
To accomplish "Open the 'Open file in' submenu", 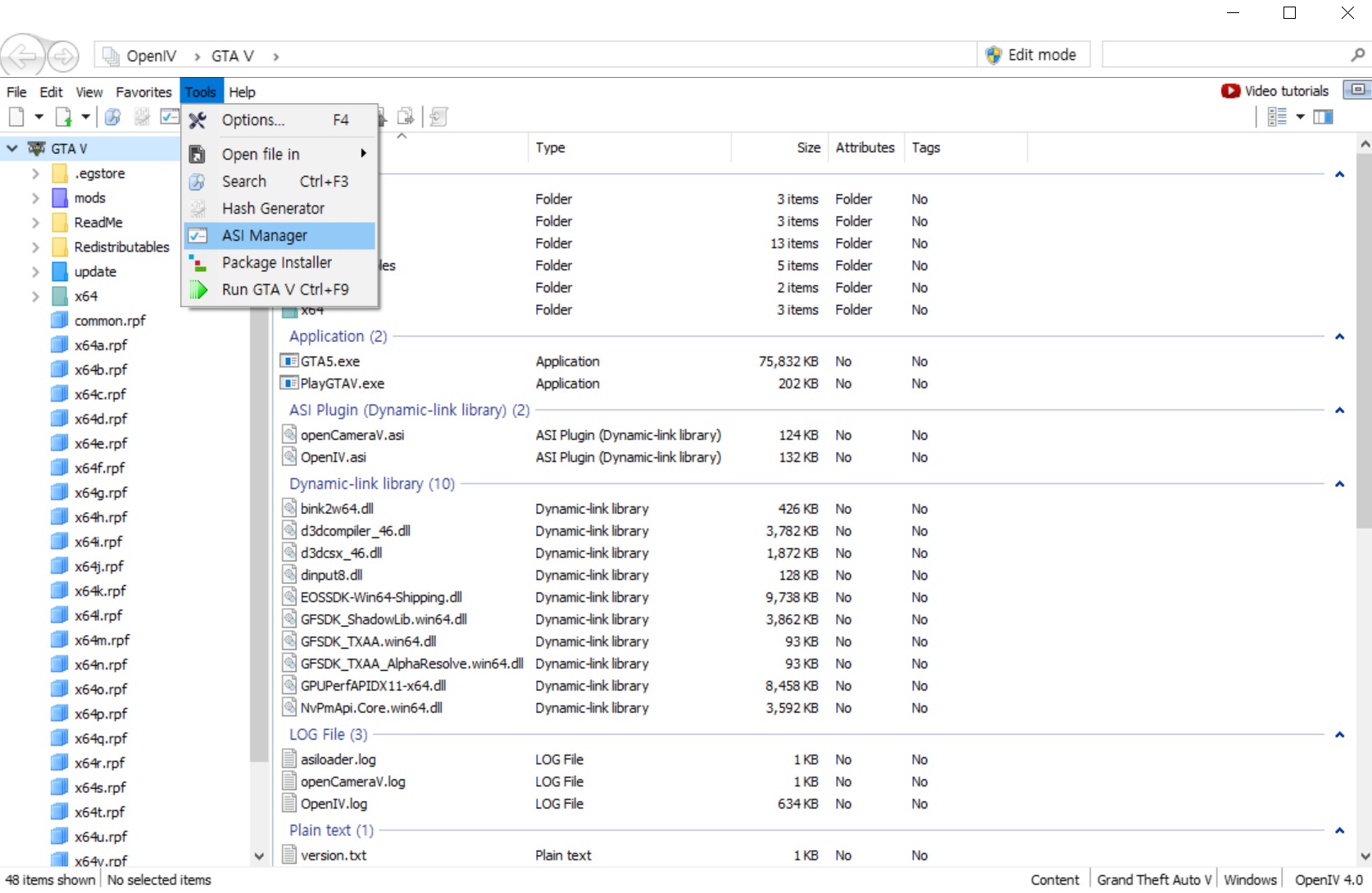I will [279, 154].
